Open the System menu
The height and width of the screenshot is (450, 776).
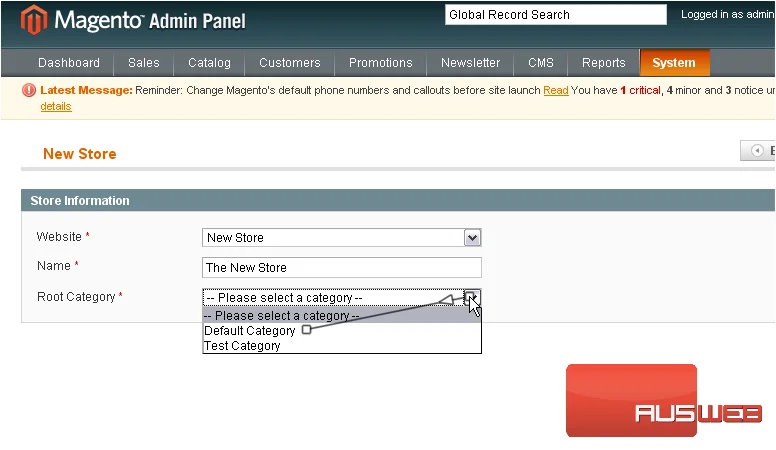pos(674,63)
